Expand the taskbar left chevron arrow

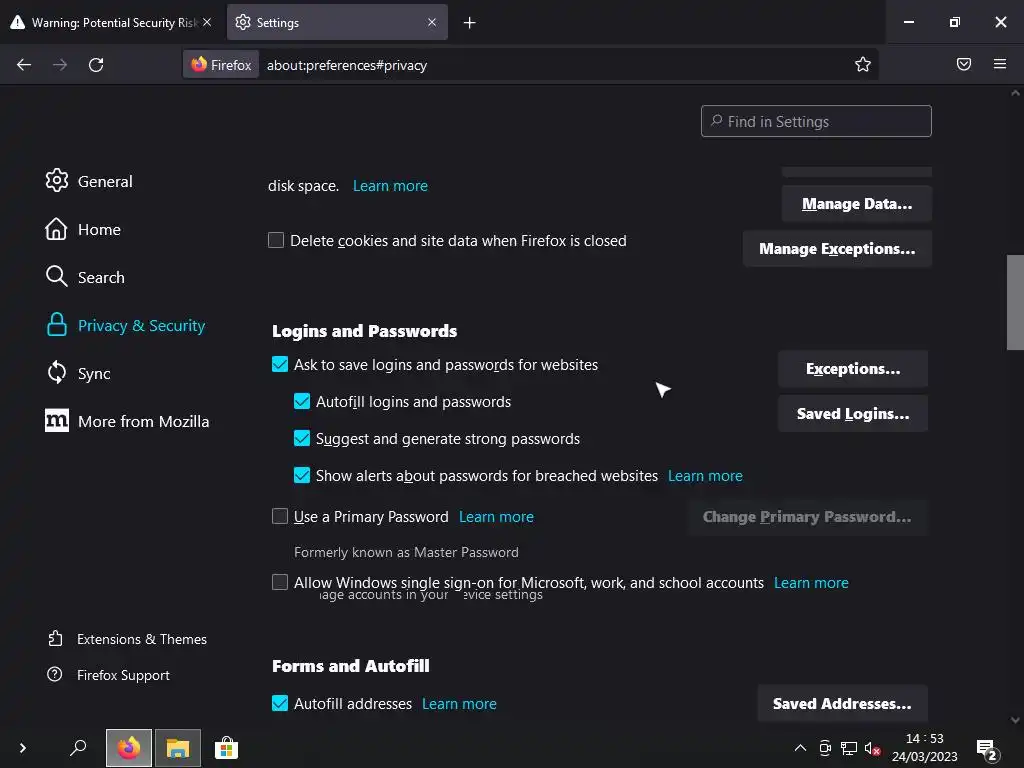(x=22, y=748)
